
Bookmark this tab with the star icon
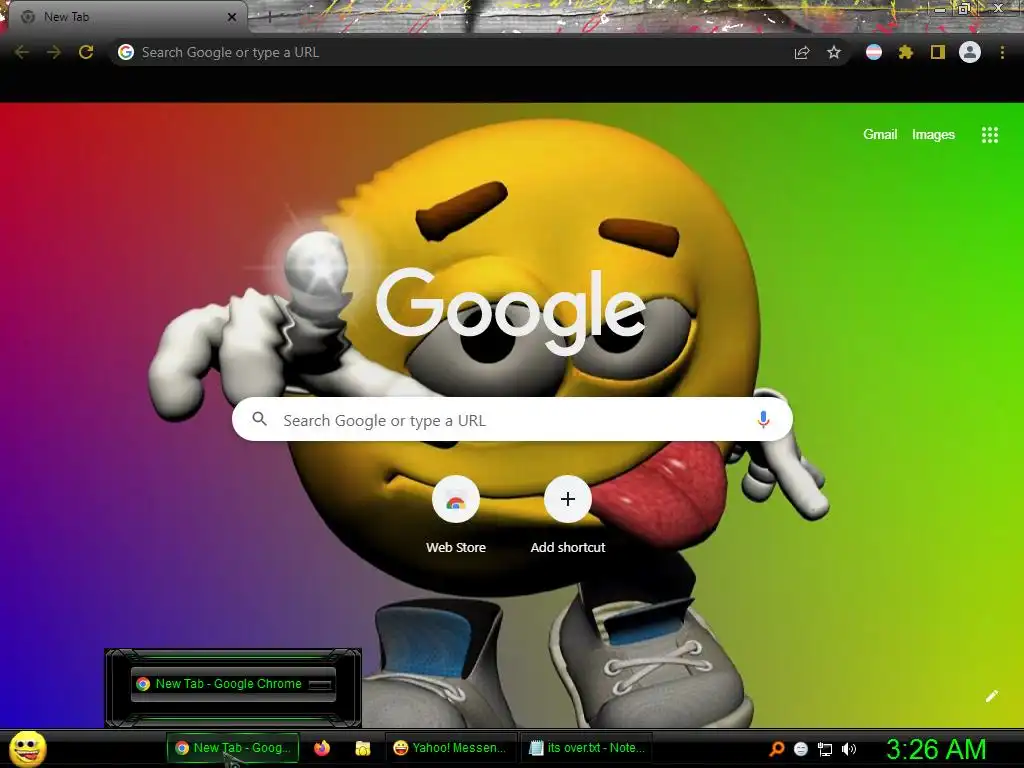pos(833,52)
